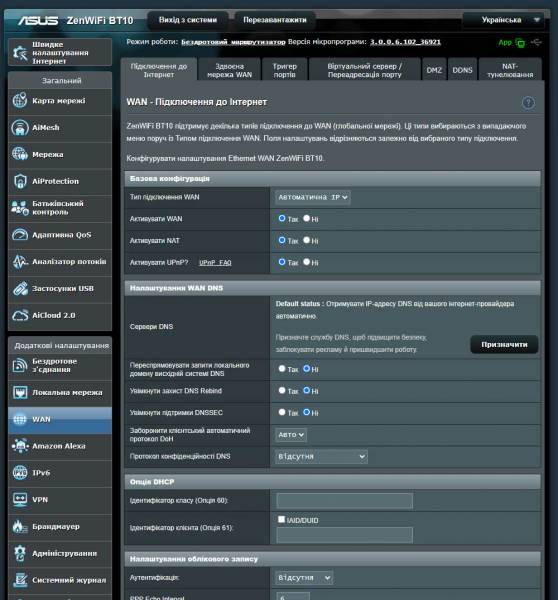The width and height of the screenshot is (558, 600).
Task: Click the green network status icon near App
Action: tap(520, 43)
